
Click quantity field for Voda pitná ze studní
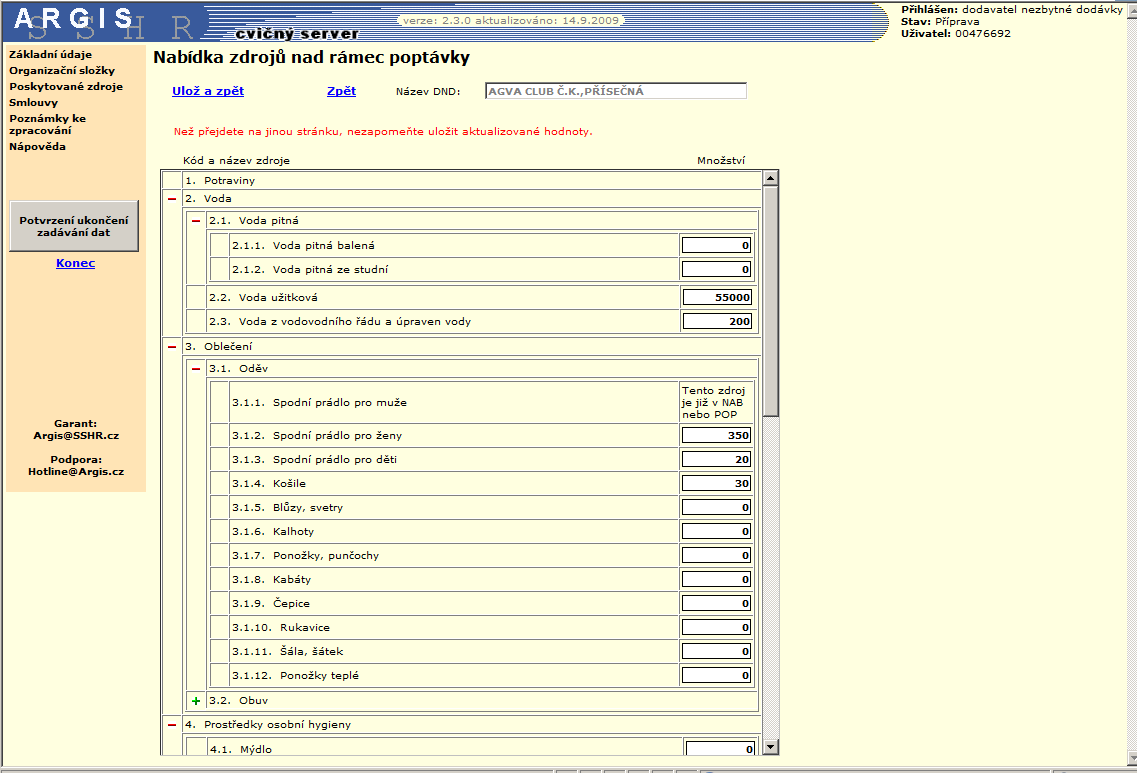[x=716, y=269]
